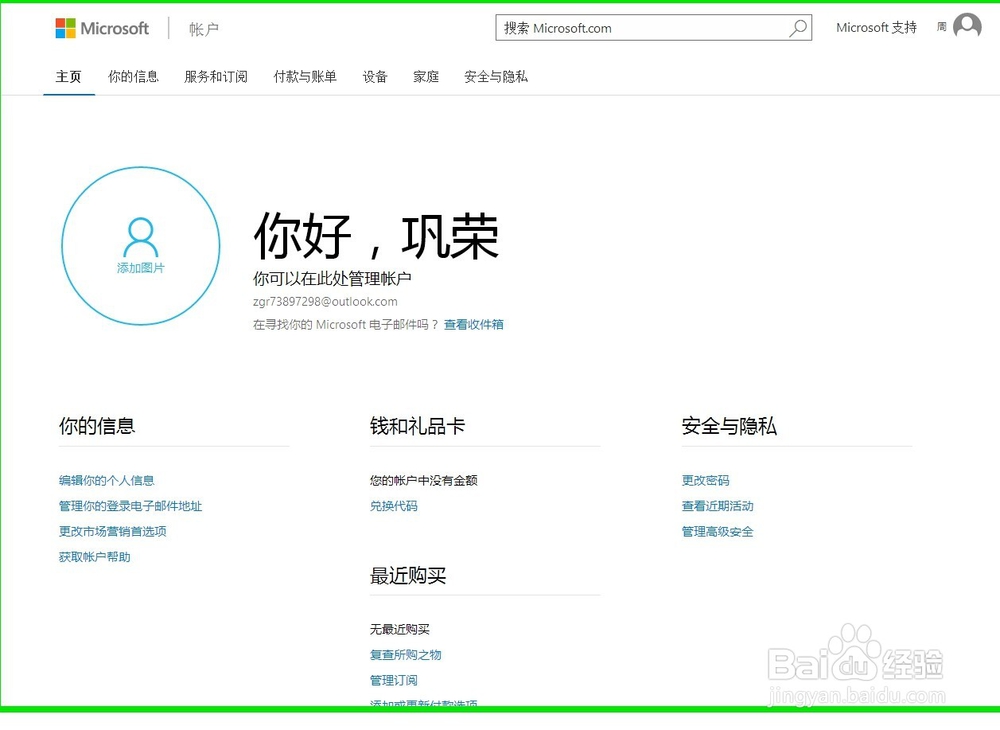
Task: Click 兑换代码 link
Action: tap(393, 506)
